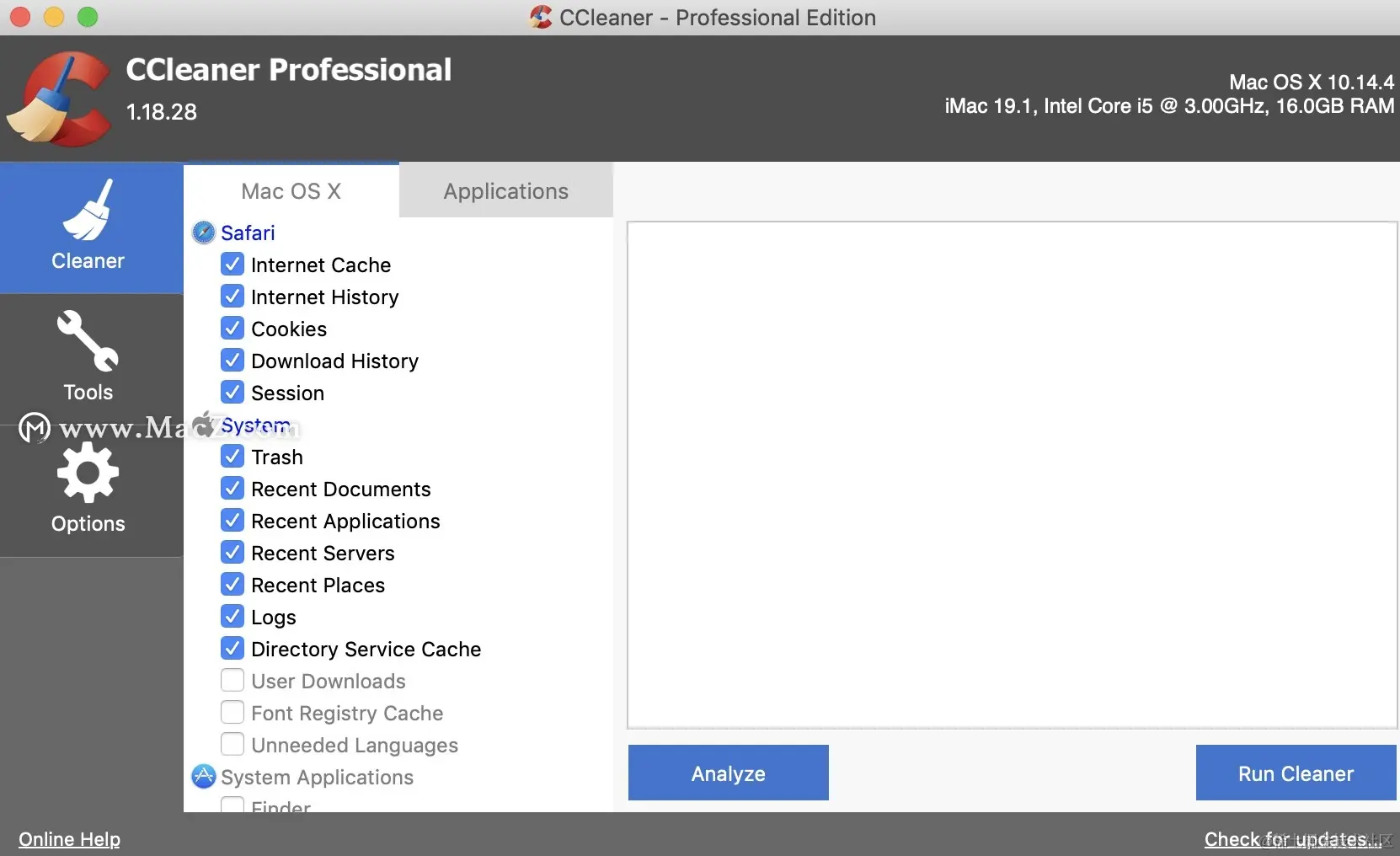The height and width of the screenshot is (856, 1400).
Task: Toggle Recent Applications checkbox
Action: pyautogui.click(x=232, y=521)
